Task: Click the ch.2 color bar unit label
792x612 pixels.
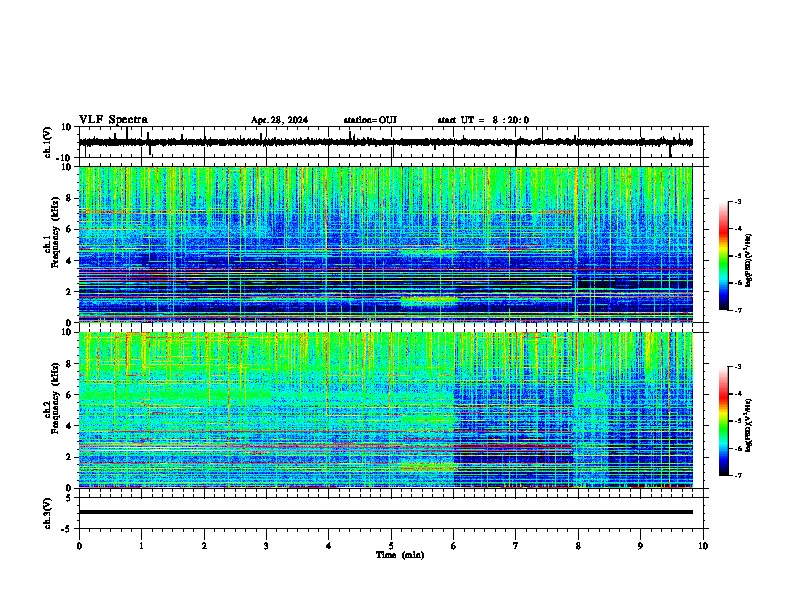Action: click(749, 425)
